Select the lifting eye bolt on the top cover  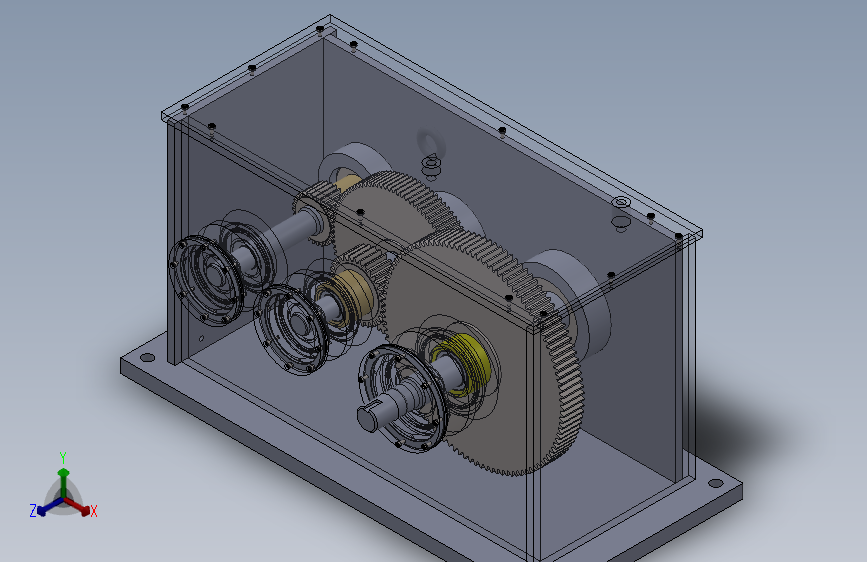pyautogui.click(x=430, y=152)
